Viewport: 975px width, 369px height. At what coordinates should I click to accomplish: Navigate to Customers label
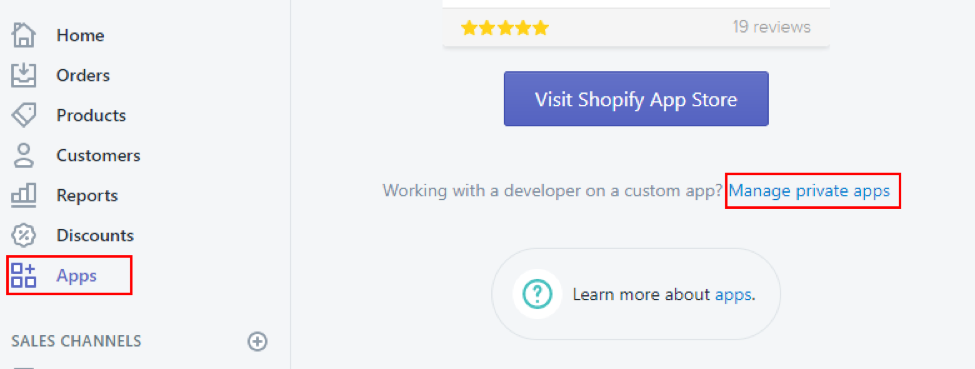98,156
